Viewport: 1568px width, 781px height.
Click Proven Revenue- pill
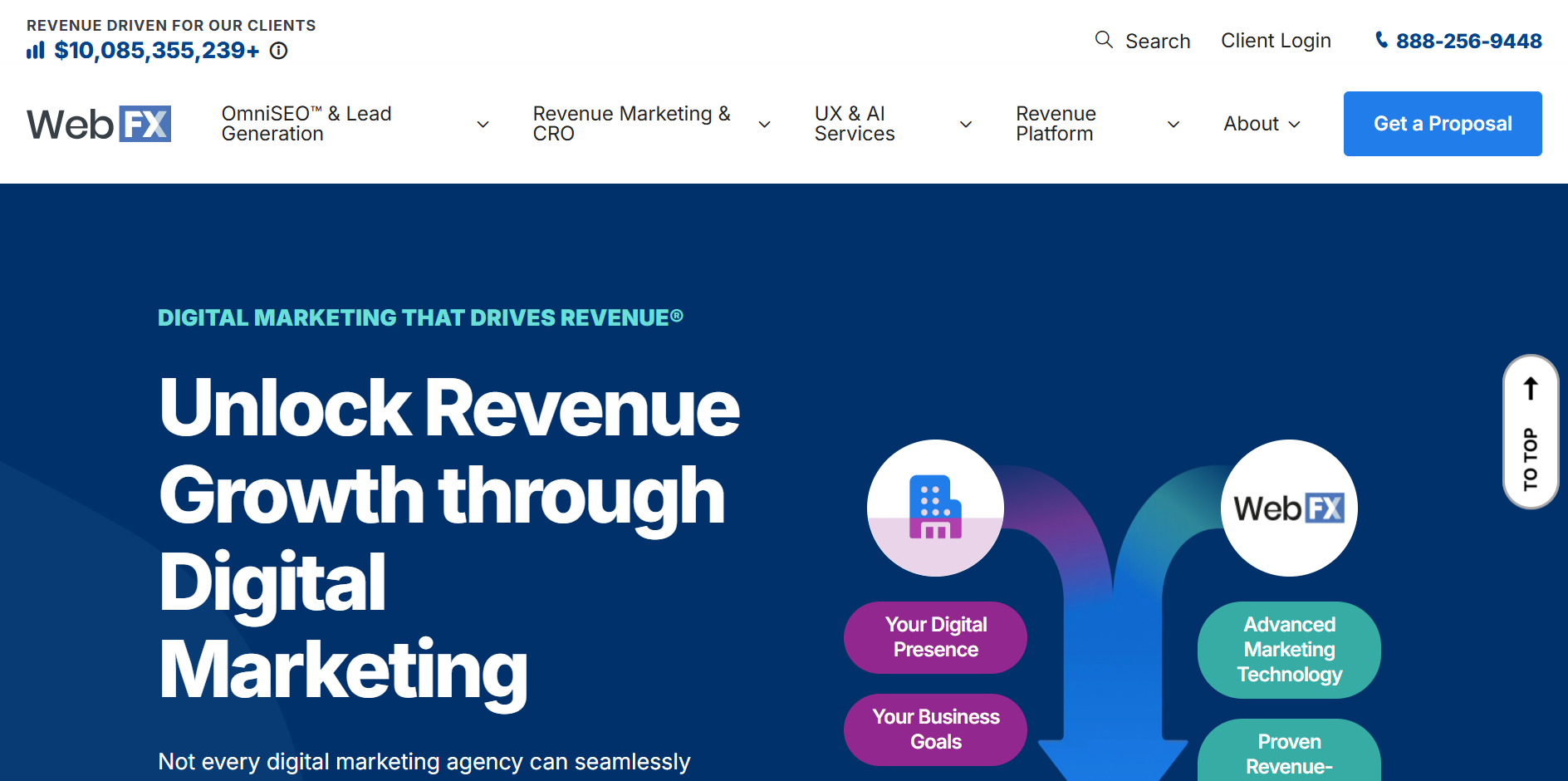pos(1289,750)
